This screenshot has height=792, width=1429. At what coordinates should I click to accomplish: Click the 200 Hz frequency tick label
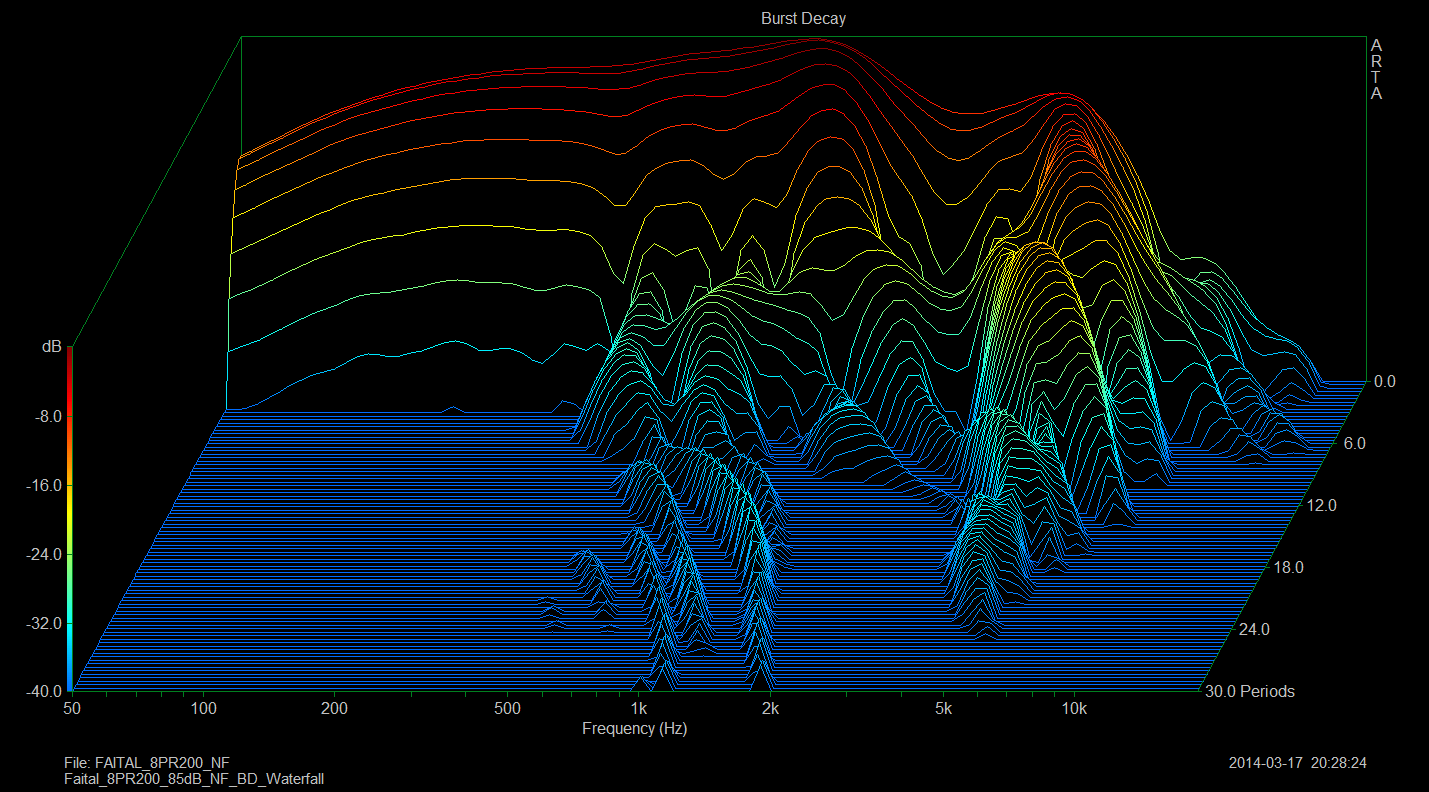(334, 709)
